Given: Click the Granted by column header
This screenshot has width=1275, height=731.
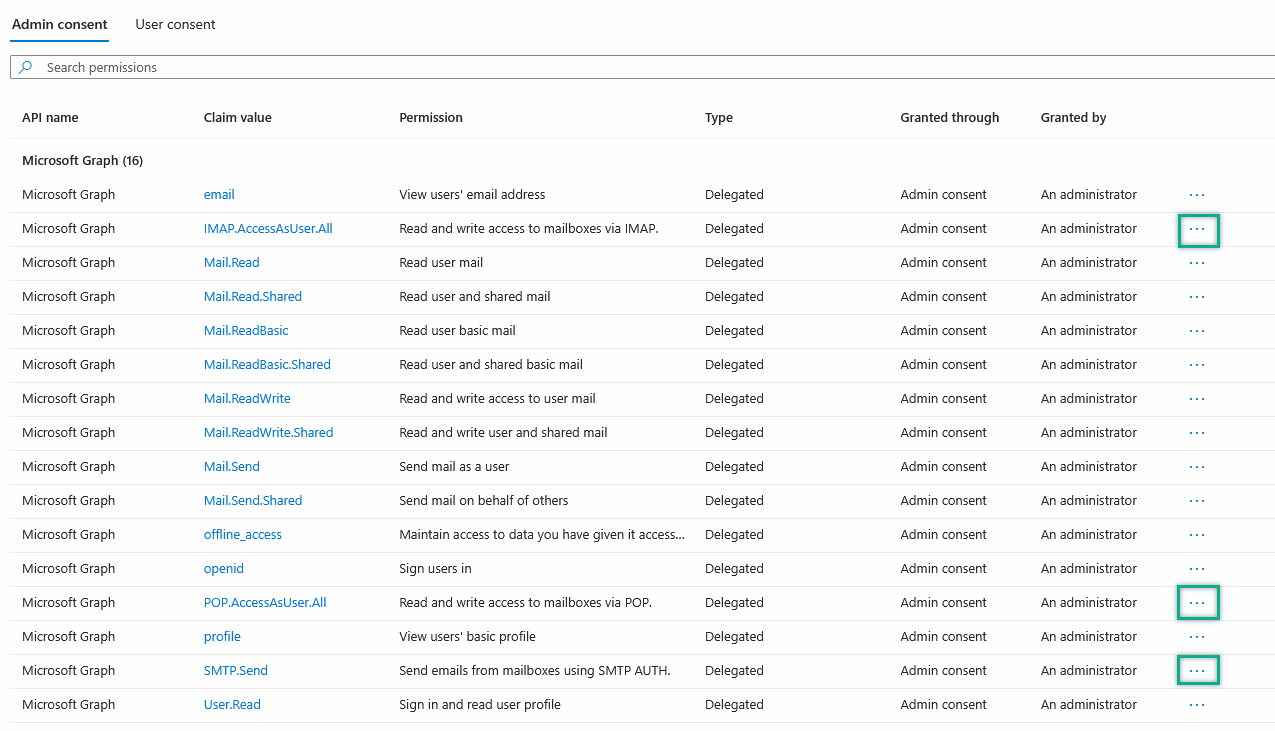Looking at the screenshot, I should pos(1073,117).
